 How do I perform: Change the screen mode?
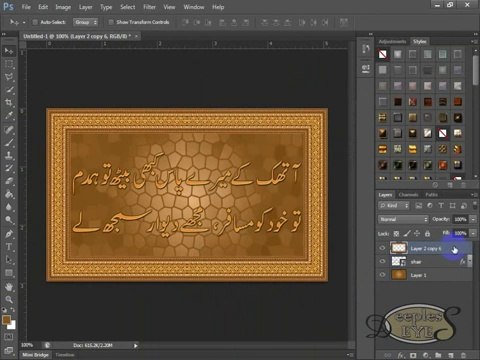point(9,350)
